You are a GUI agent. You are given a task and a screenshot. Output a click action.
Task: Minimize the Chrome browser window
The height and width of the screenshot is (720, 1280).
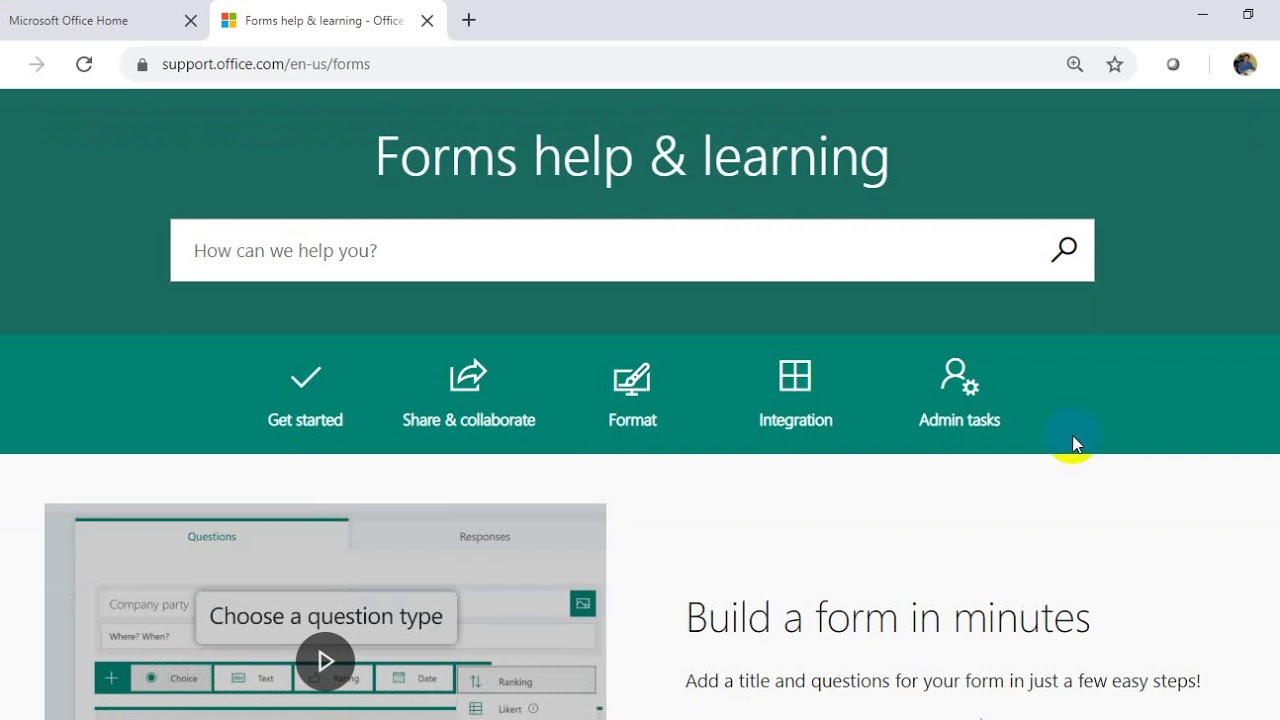[1203, 14]
